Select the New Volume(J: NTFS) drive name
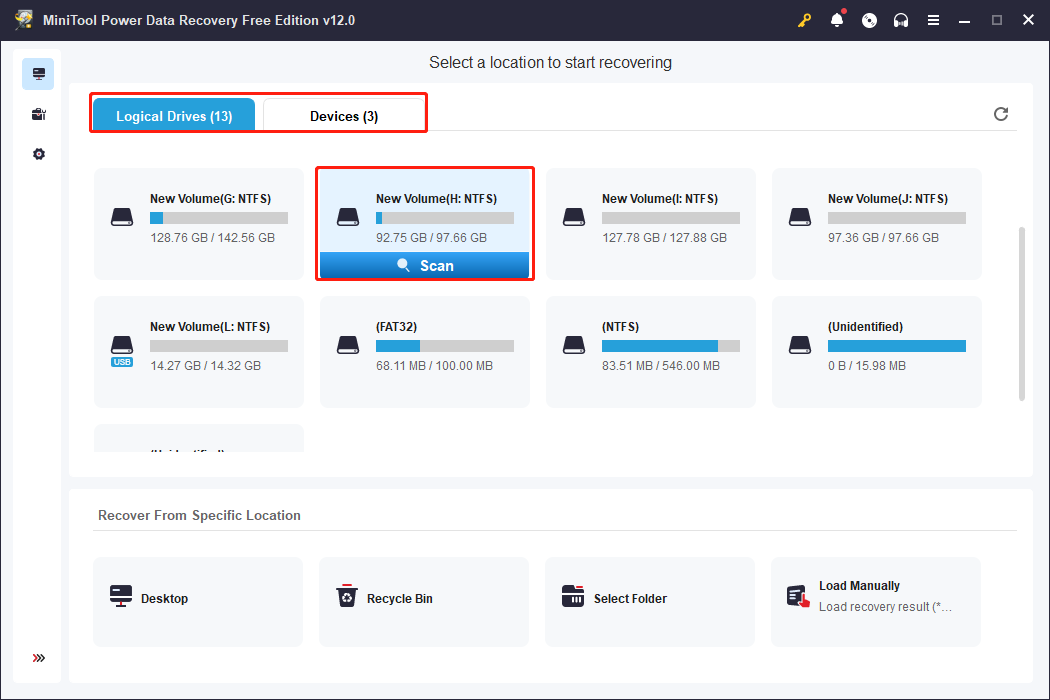The width and height of the screenshot is (1050, 700). [888, 198]
